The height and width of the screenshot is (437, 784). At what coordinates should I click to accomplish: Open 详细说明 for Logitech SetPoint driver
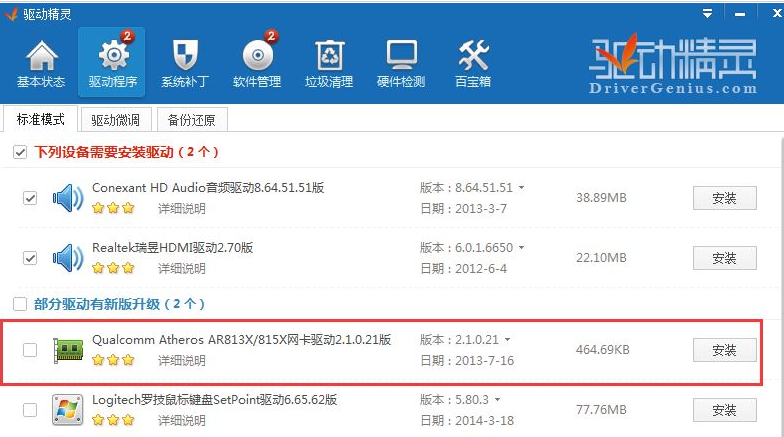(x=182, y=420)
